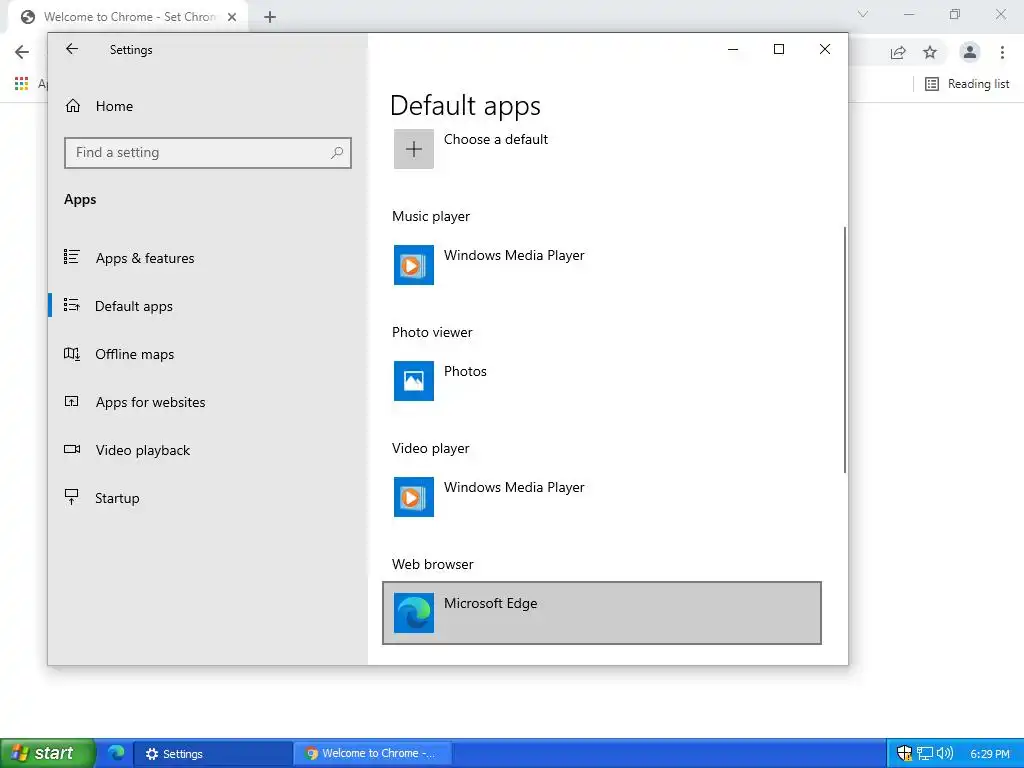
Task: Click the network tray icon
Action: pyautogui.click(x=925, y=754)
